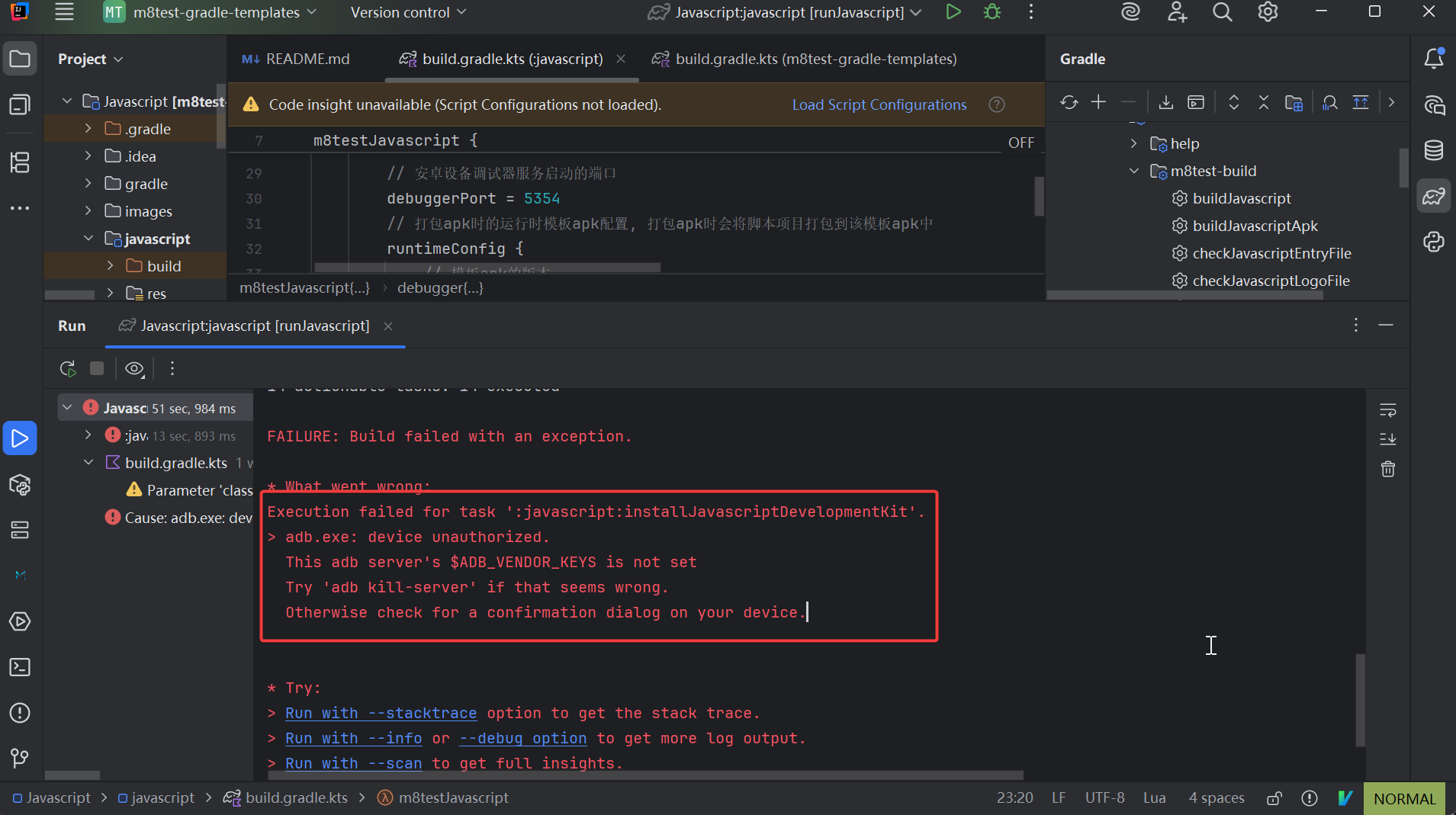Toggle the show-passed eye icon filter
This screenshot has width=1456, height=815.
click(134, 369)
